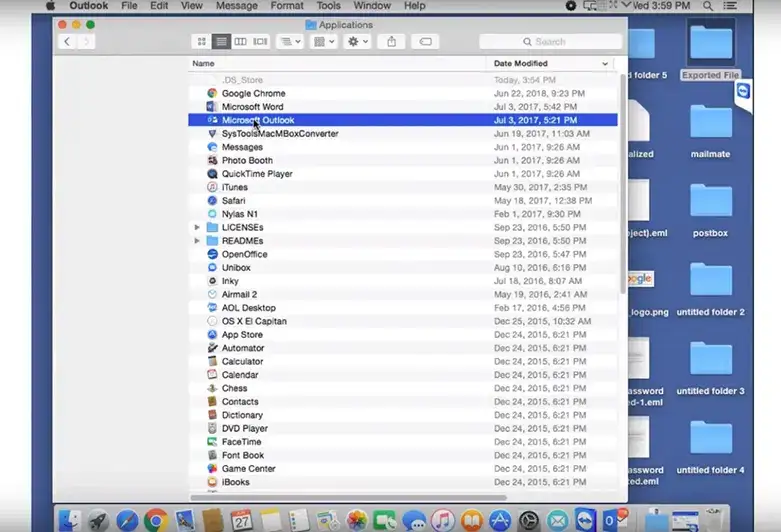Image resolution: width=781 pixels, height=532 pixels.
Task: Click the vertical scrollbar in Applications window
Action: coord(623,183)
